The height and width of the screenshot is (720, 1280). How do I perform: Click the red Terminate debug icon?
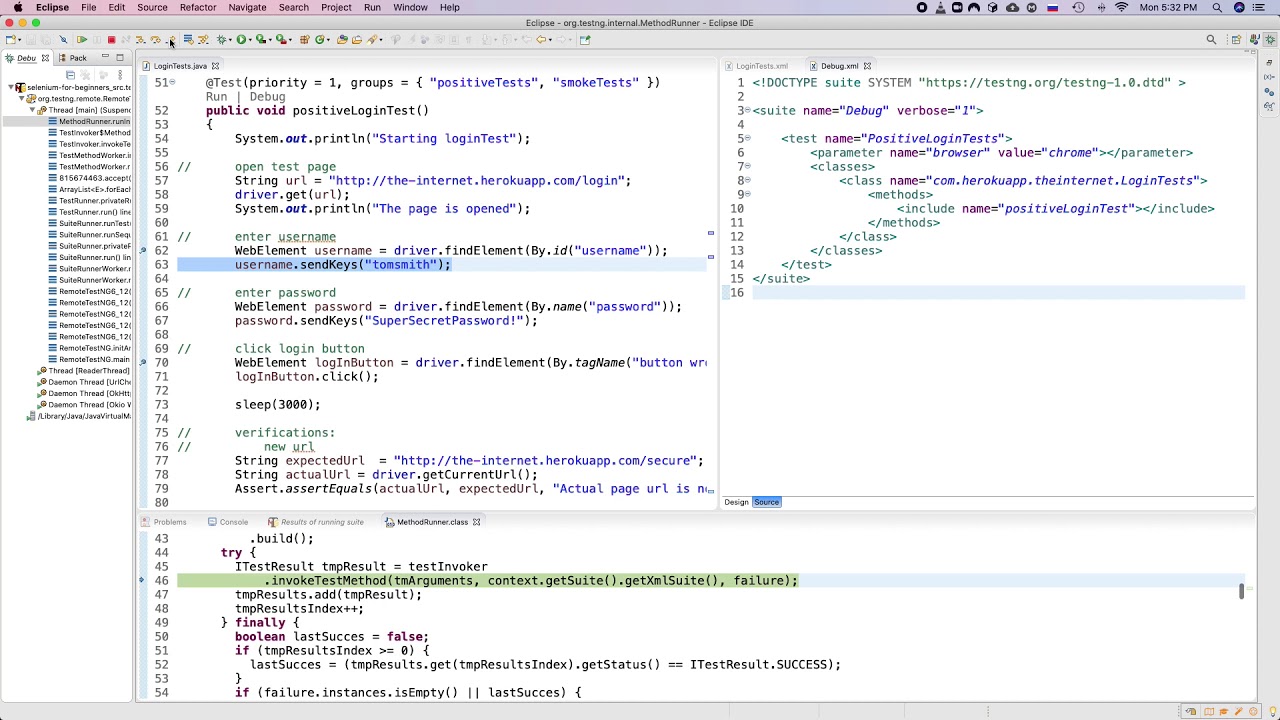[x=111, y=40]
